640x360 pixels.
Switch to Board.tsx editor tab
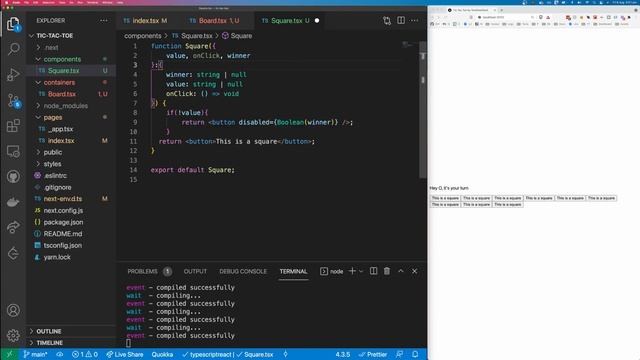coord(215,20)
